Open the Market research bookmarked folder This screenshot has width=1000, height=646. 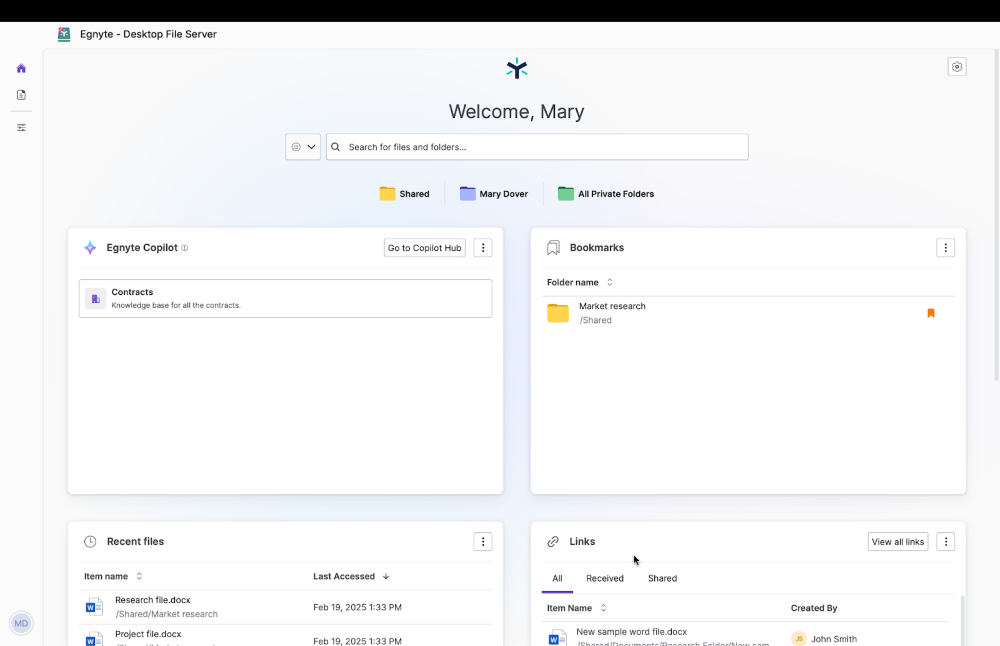click(x=747, y=313)
